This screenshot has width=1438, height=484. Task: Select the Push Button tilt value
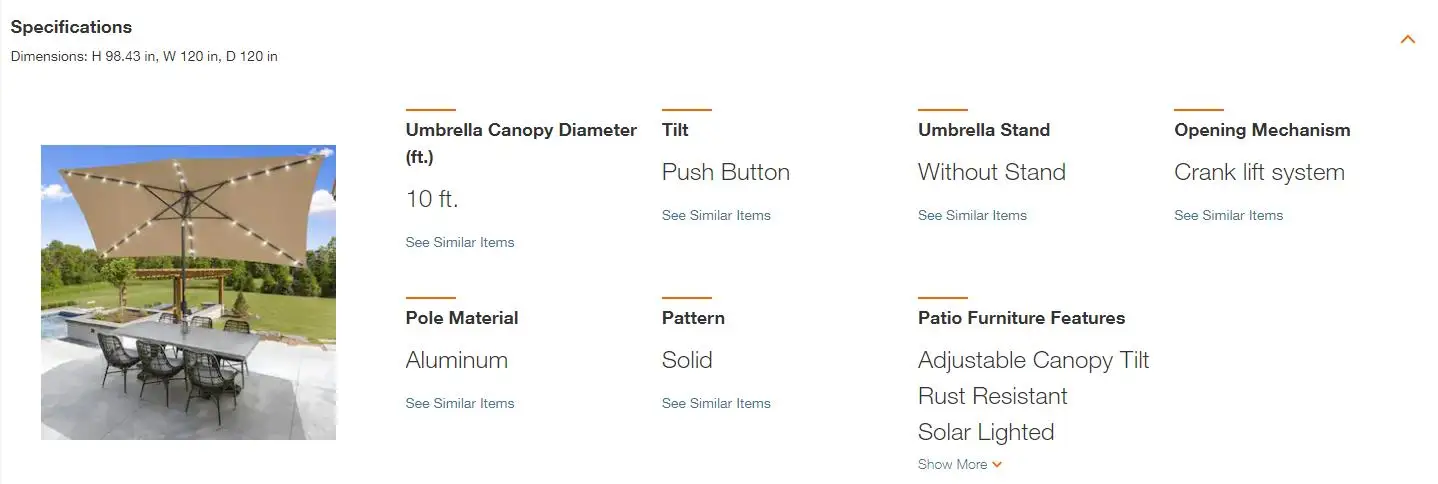point(726,172)
